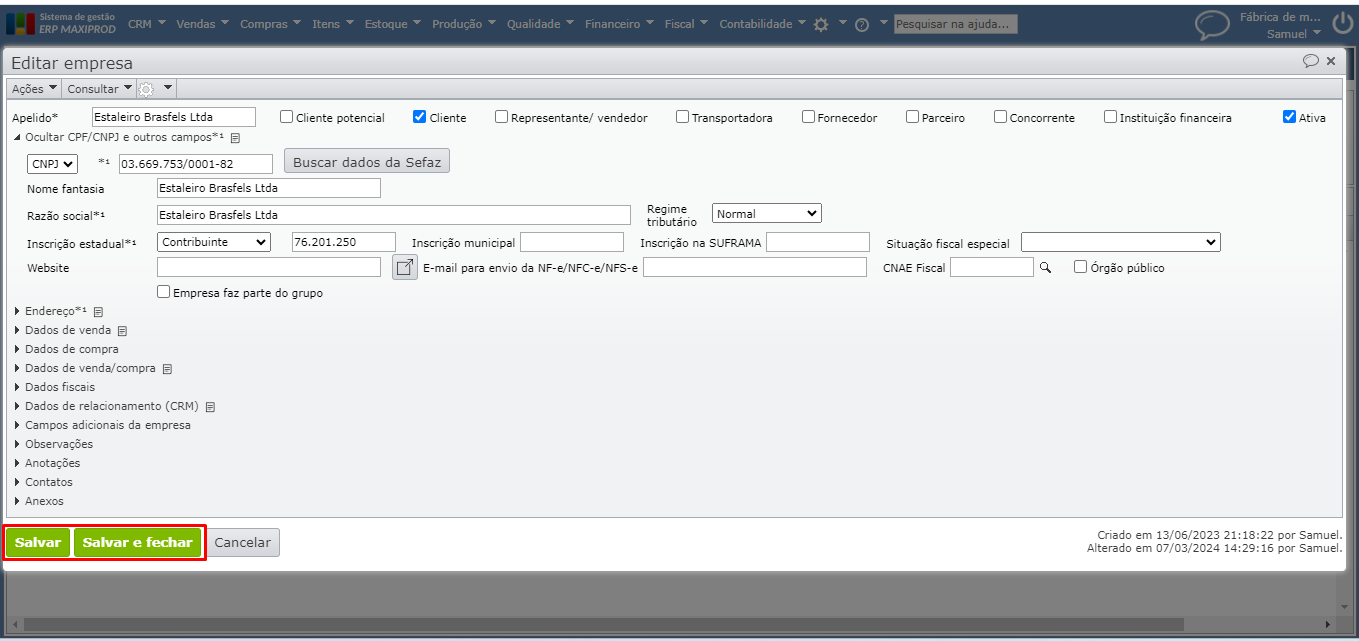The width and height of the screenshot is (1359, 641).
Task: Open the Situação fiscal especial dropdown
Action: point(1120,242)
